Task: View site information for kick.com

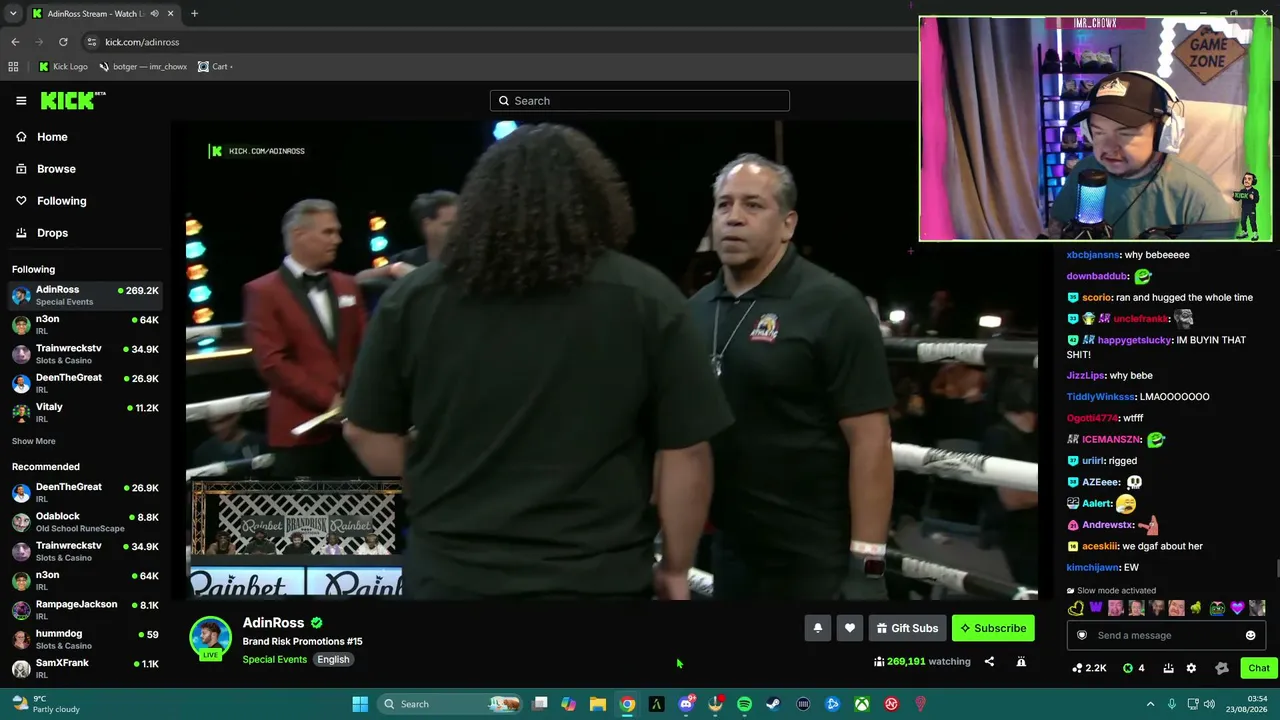Action: [x=92, y=42]
